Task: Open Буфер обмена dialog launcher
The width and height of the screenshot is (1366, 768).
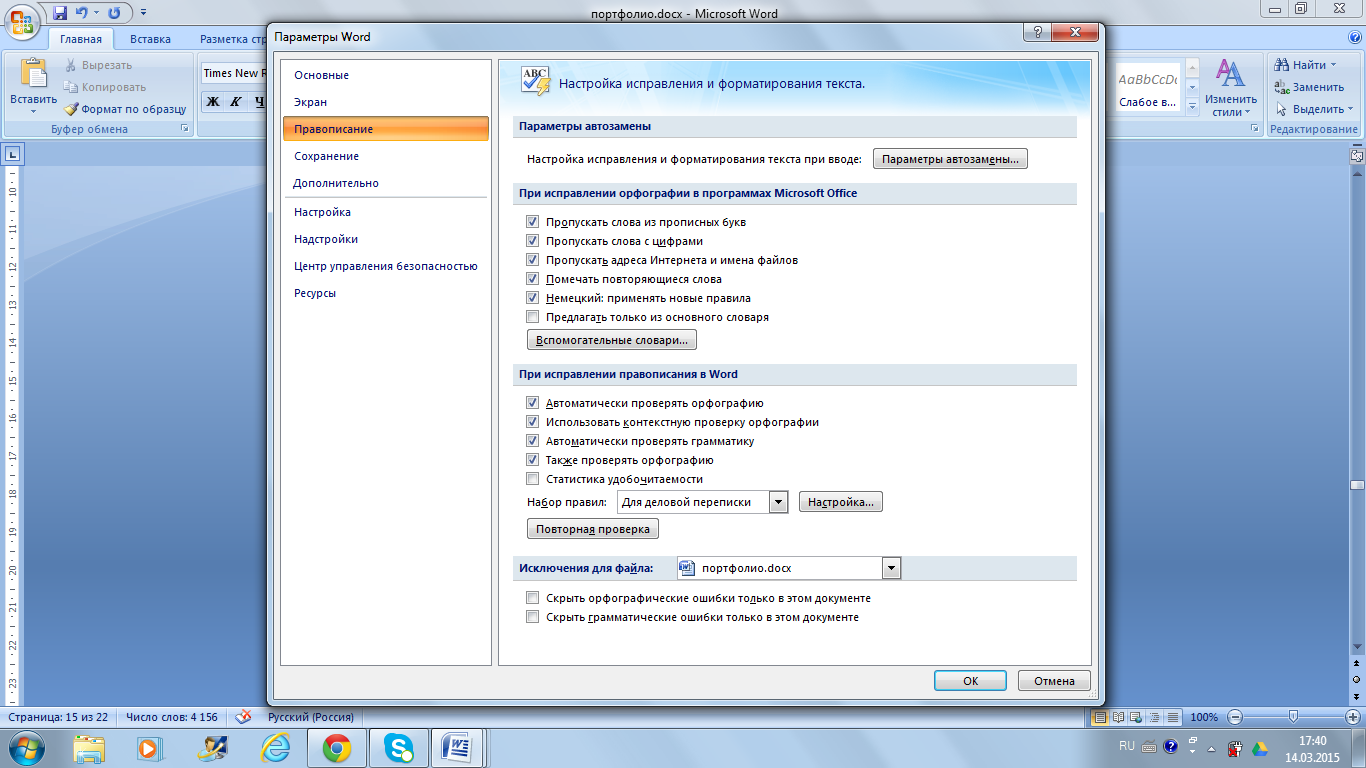Action: 184,129
